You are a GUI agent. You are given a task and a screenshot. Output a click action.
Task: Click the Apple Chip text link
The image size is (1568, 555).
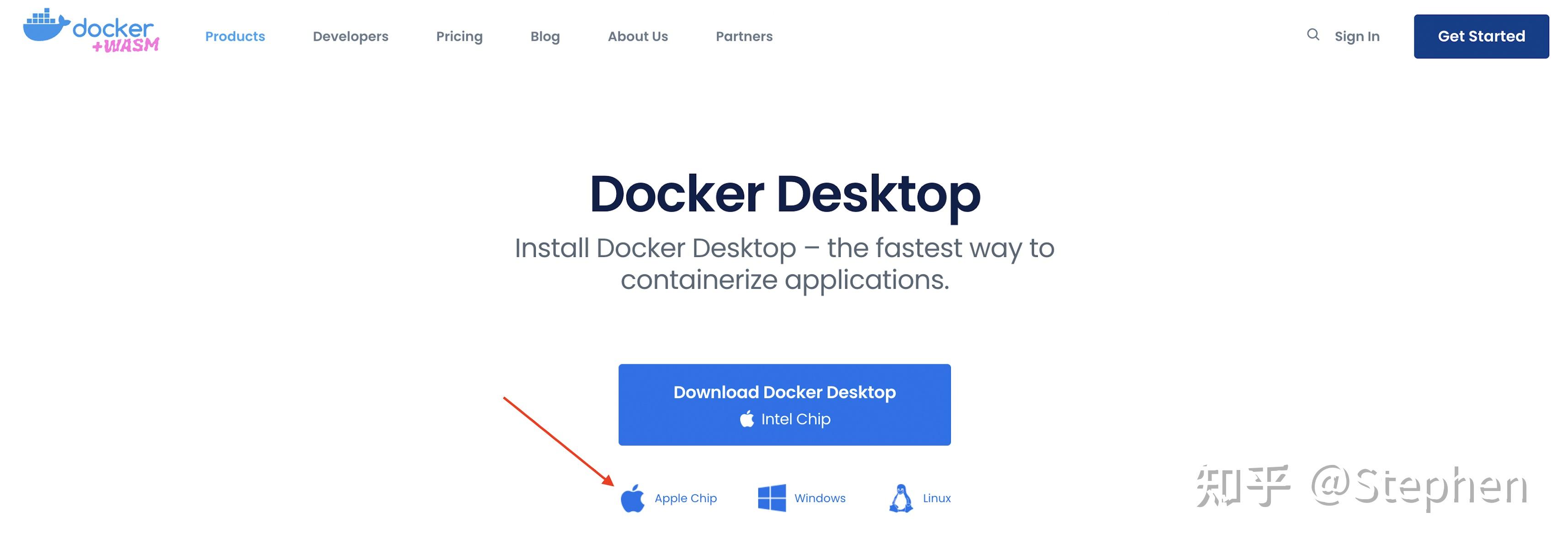point(685,498)
